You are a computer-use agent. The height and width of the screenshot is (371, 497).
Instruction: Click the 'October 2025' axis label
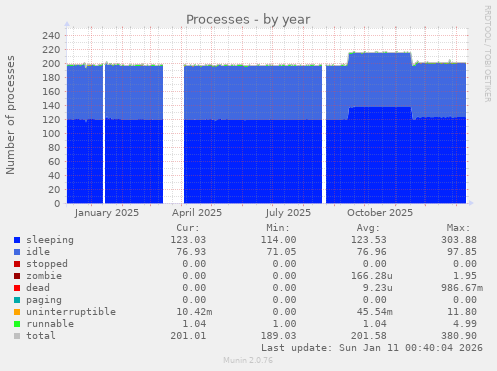[380, 213]
